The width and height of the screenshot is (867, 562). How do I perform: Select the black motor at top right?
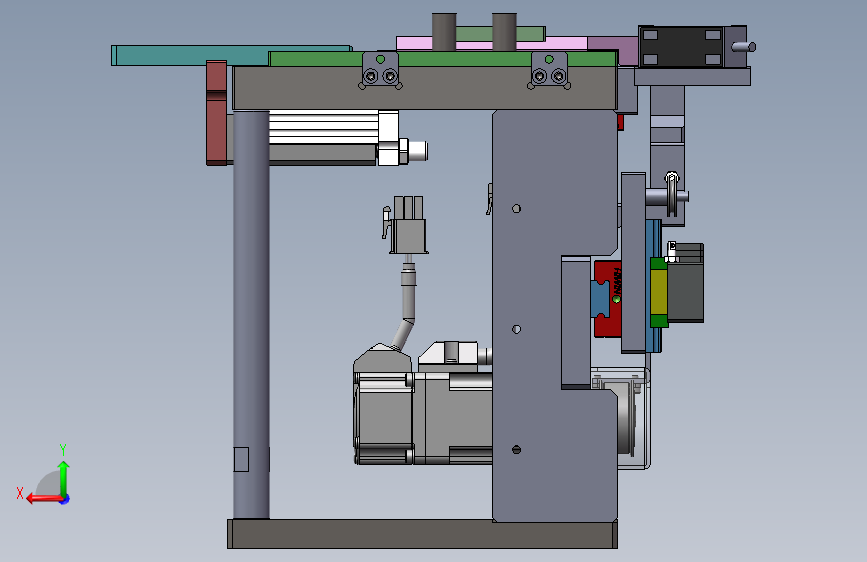[681, 47]
